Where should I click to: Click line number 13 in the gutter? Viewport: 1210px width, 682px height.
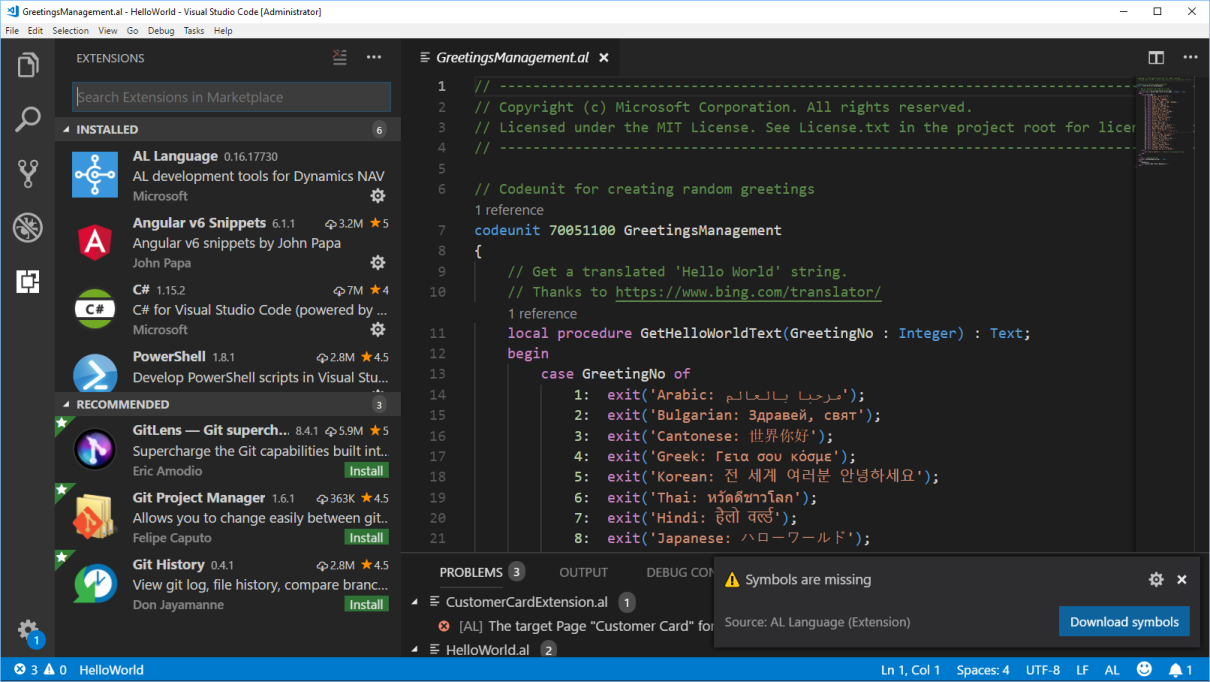click(437, 374)
